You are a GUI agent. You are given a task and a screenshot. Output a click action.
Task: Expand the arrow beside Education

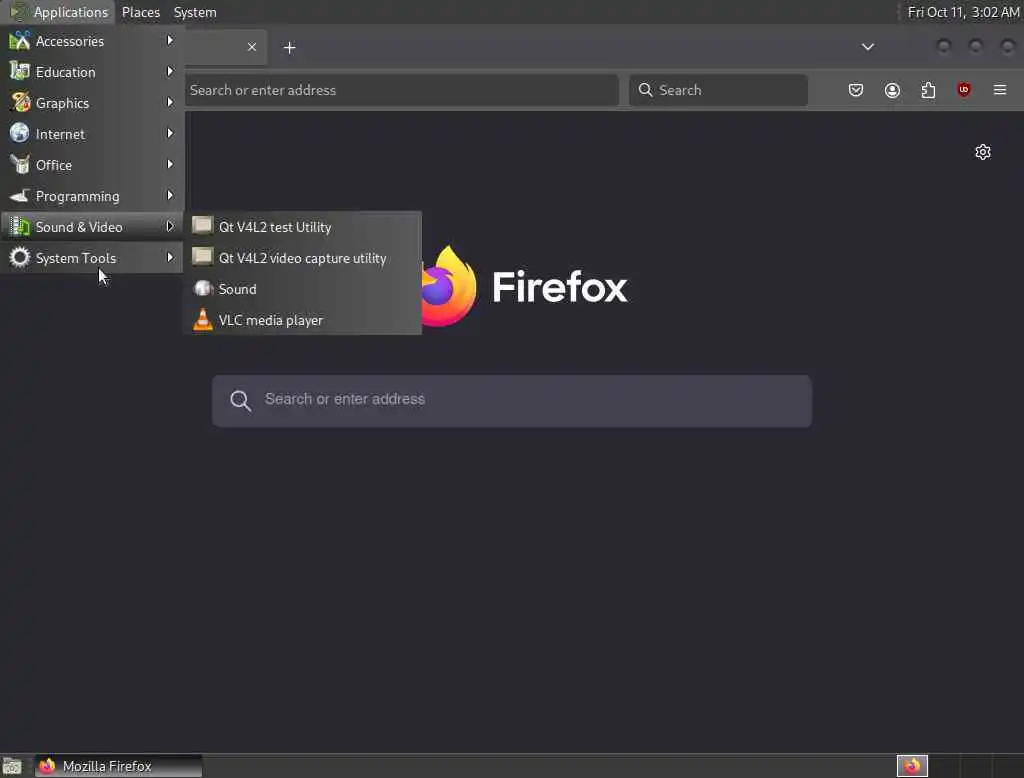pos(170,71)
